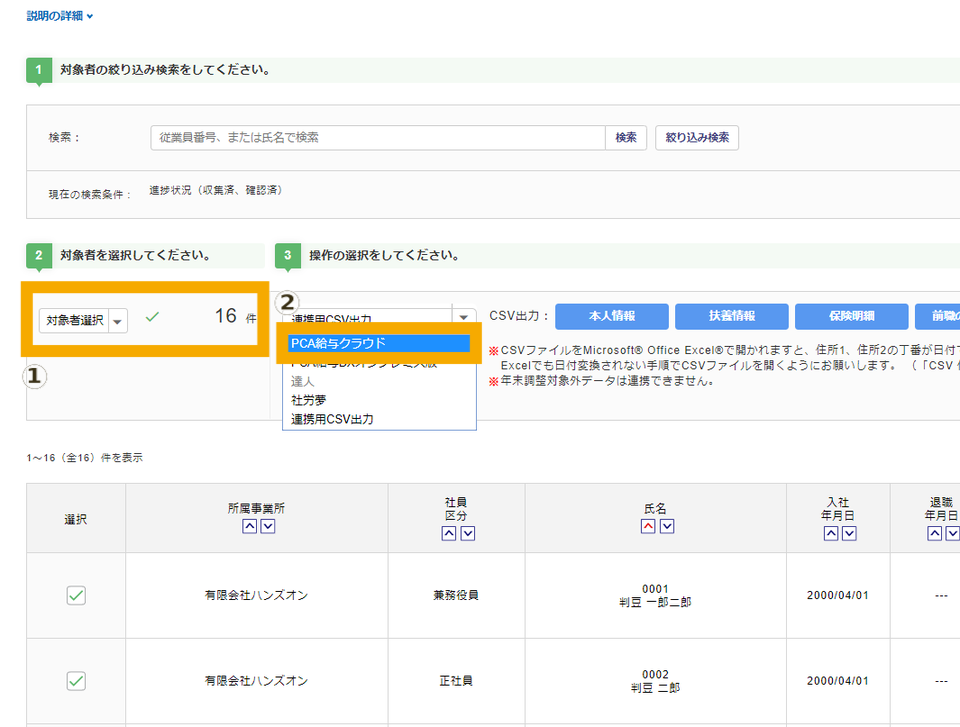
Task: Export 保険明細 CSV
Action: pyautogui.click(x=852, y=316)
